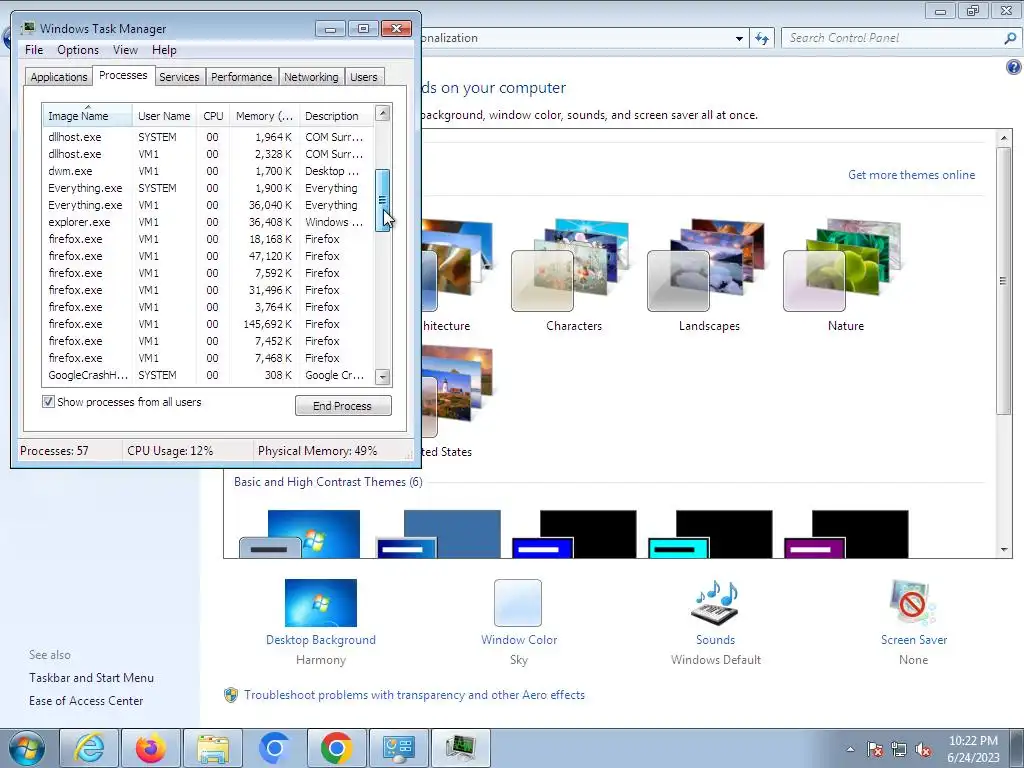Click the Control Panel help icon
Viewport: 1024px width, 768px height.
[x=1014, y=67]
